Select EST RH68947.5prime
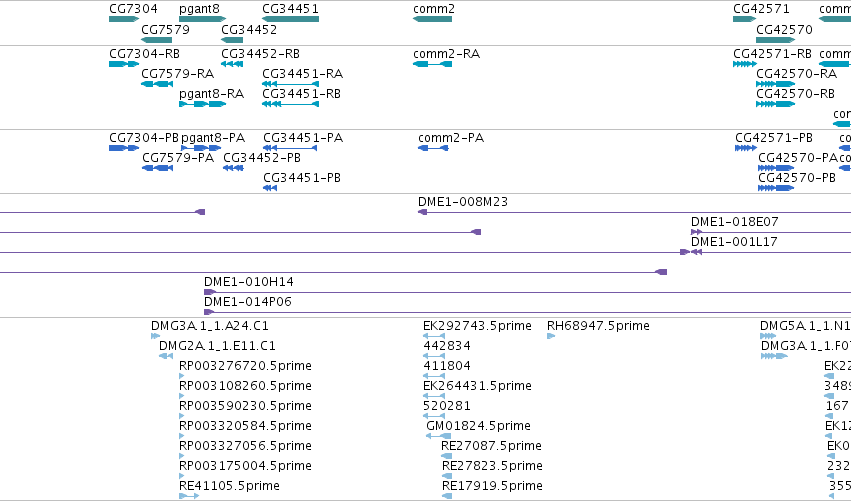851x501 pixels. click(598, 326)
